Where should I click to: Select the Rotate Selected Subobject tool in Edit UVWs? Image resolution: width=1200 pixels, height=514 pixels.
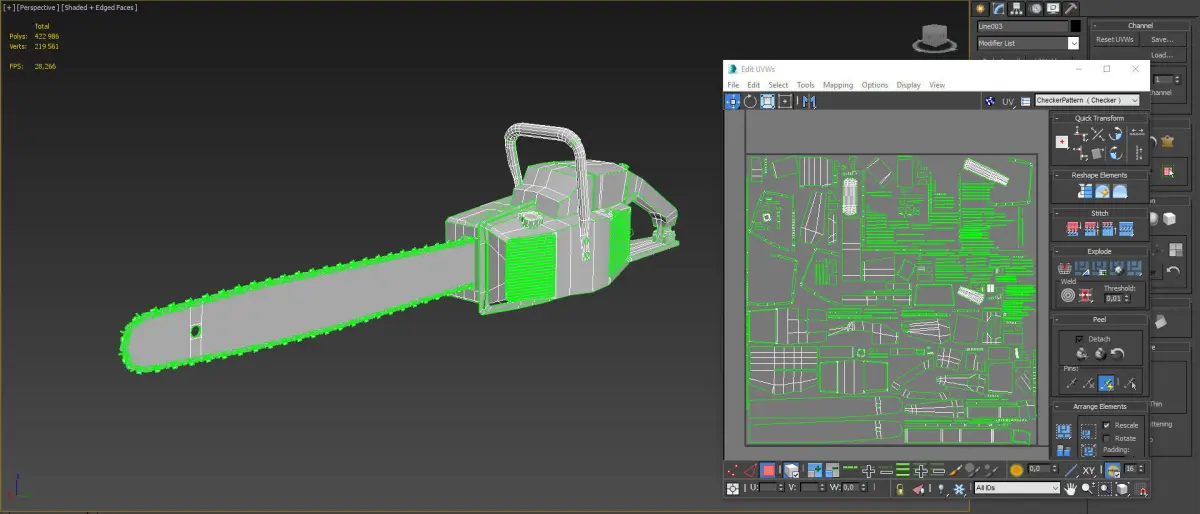point(750,101)
